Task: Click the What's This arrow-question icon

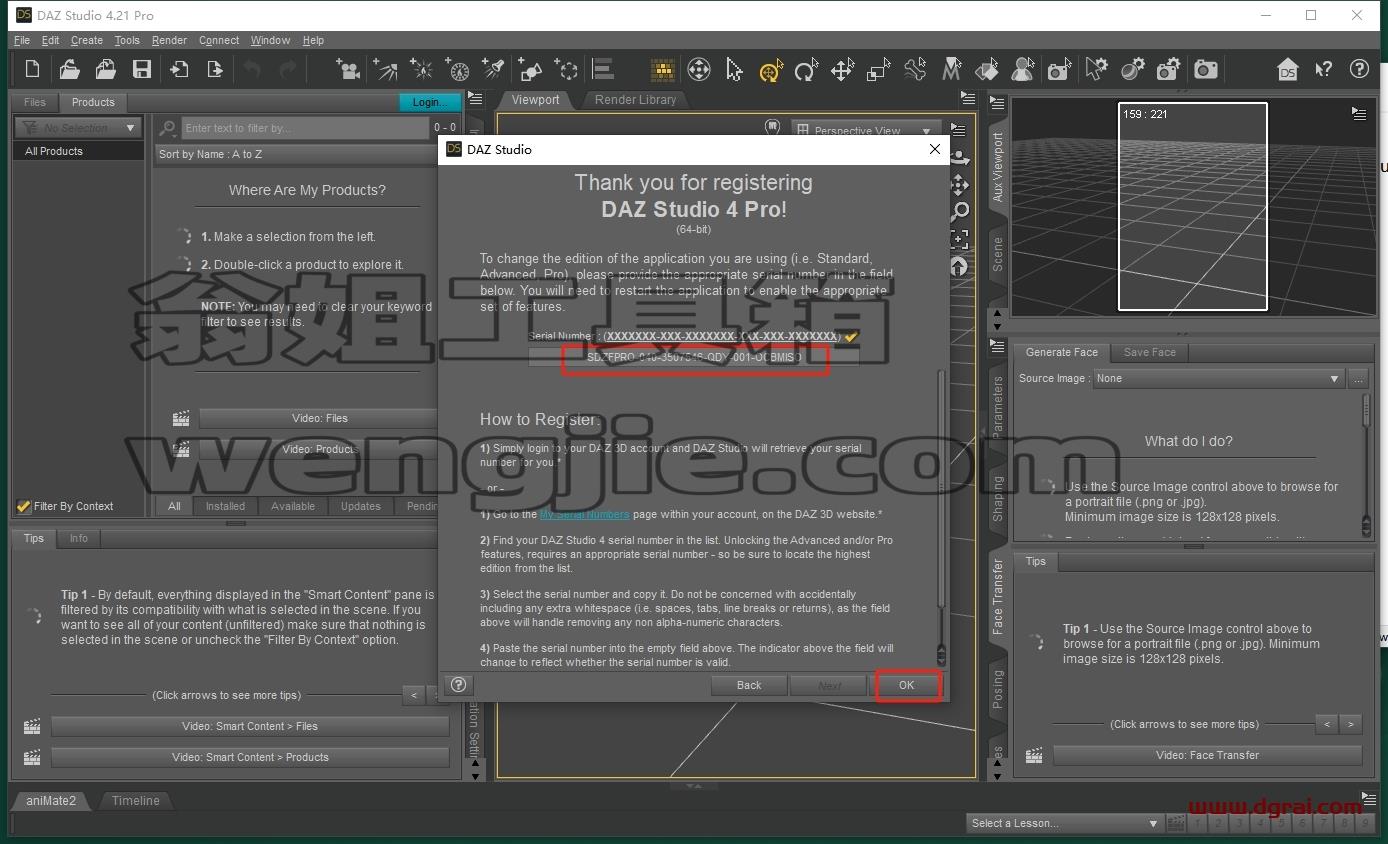Action: click(x=1323, y=69)
